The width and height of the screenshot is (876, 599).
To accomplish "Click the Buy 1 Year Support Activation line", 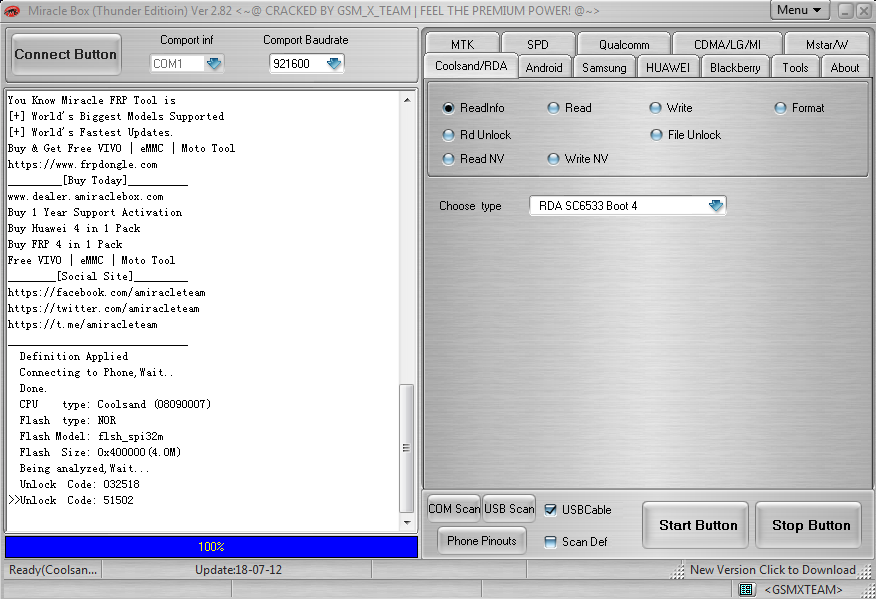I will coord(94,212).
